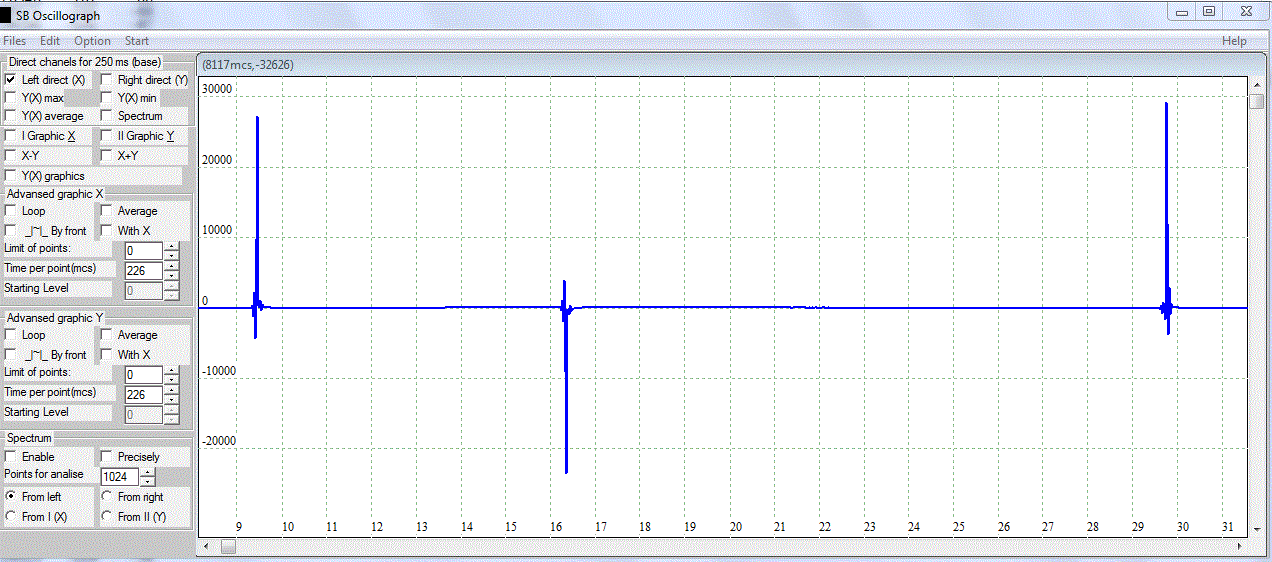Tick the Spectrum checkbox in Direct channels
Image resolution: width=1272 pixels, height=562 pixels.
(x=106, y=117)
